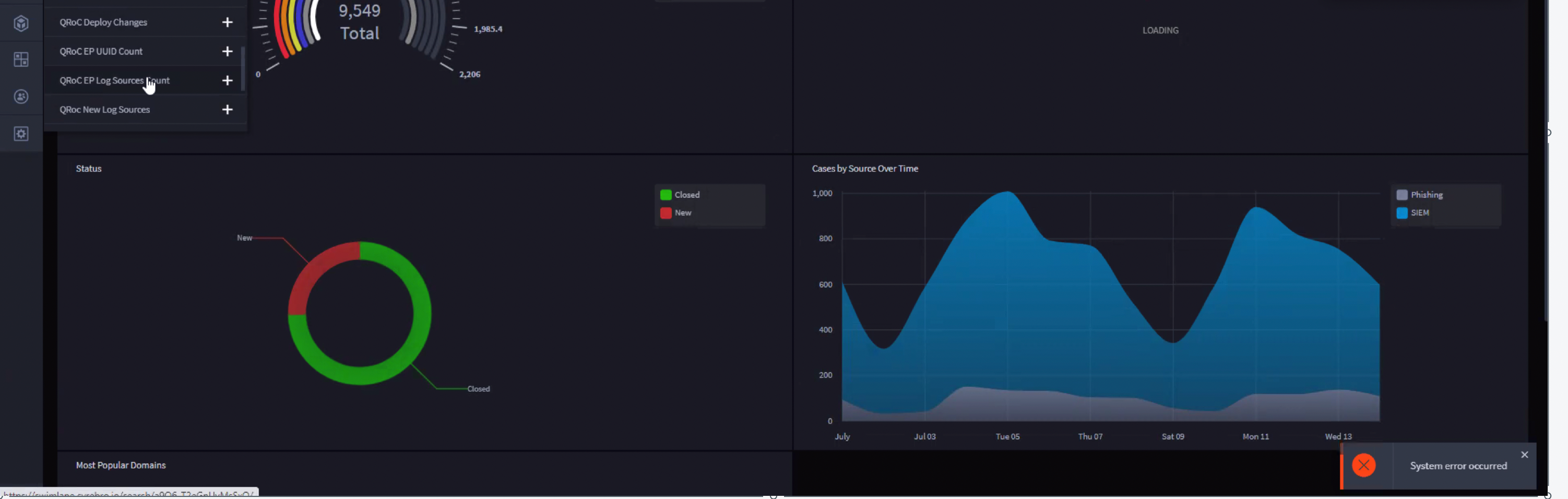Screen dimensions: 1568x499
Task: Click the widget list scrollbar
Action: coord(243,69)
